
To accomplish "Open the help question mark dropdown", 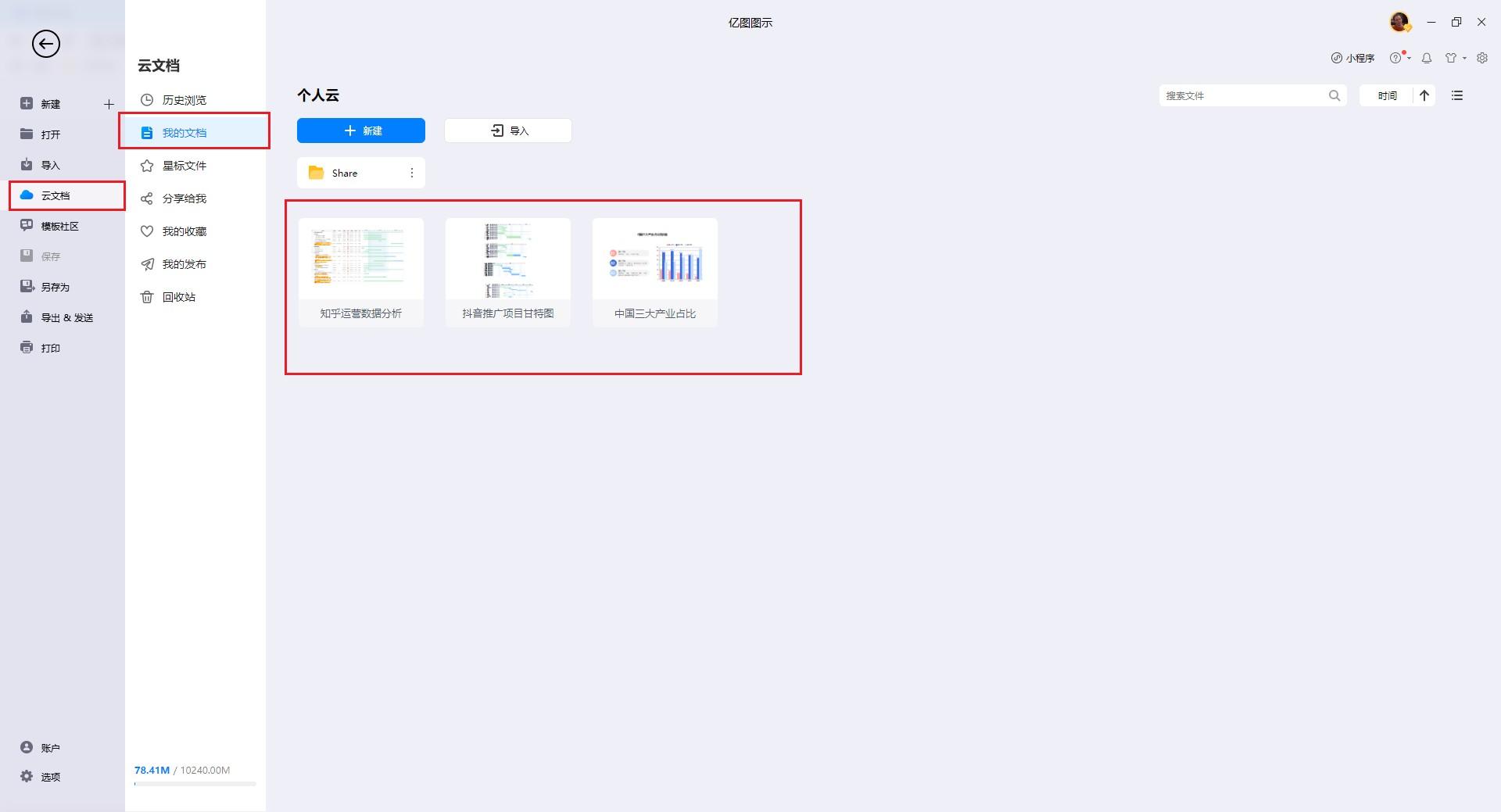I will coord(1399,58).
